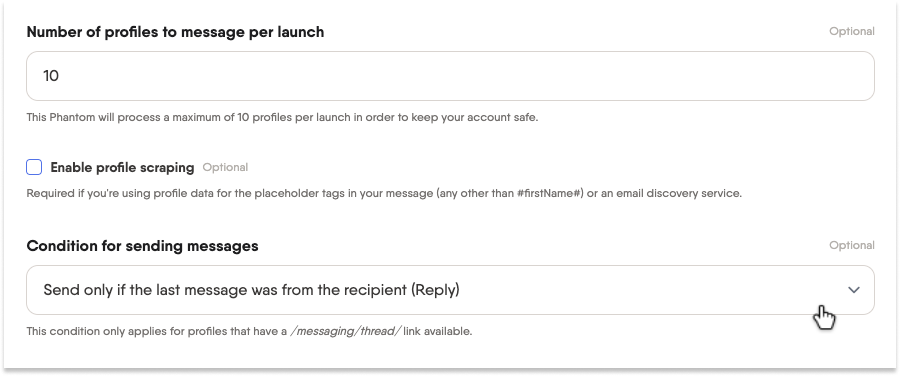900x376 pixels.
Task: Click the Optional tag beside condition heading
Action: click(852, 245)
